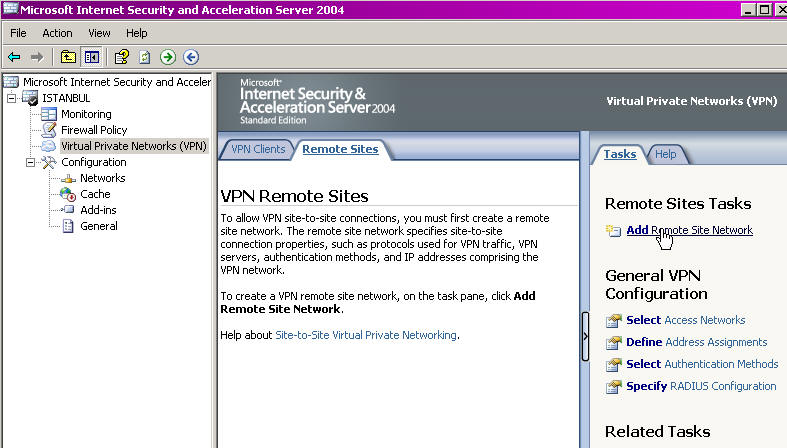Click the blue left-arrow toolbar icon
This screenshot has height=448, width=787.
tap(191, 57)
